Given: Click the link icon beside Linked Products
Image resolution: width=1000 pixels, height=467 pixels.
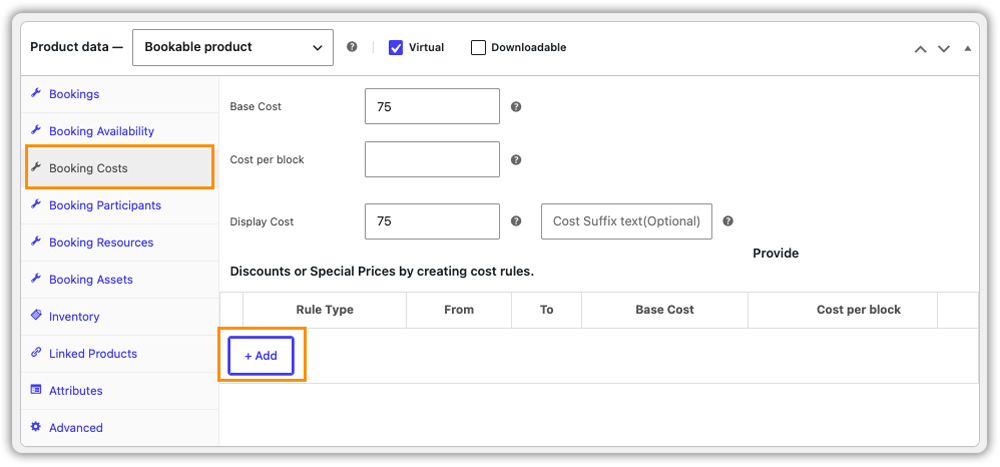Looking at the screenshot, I should click(36, 352).
